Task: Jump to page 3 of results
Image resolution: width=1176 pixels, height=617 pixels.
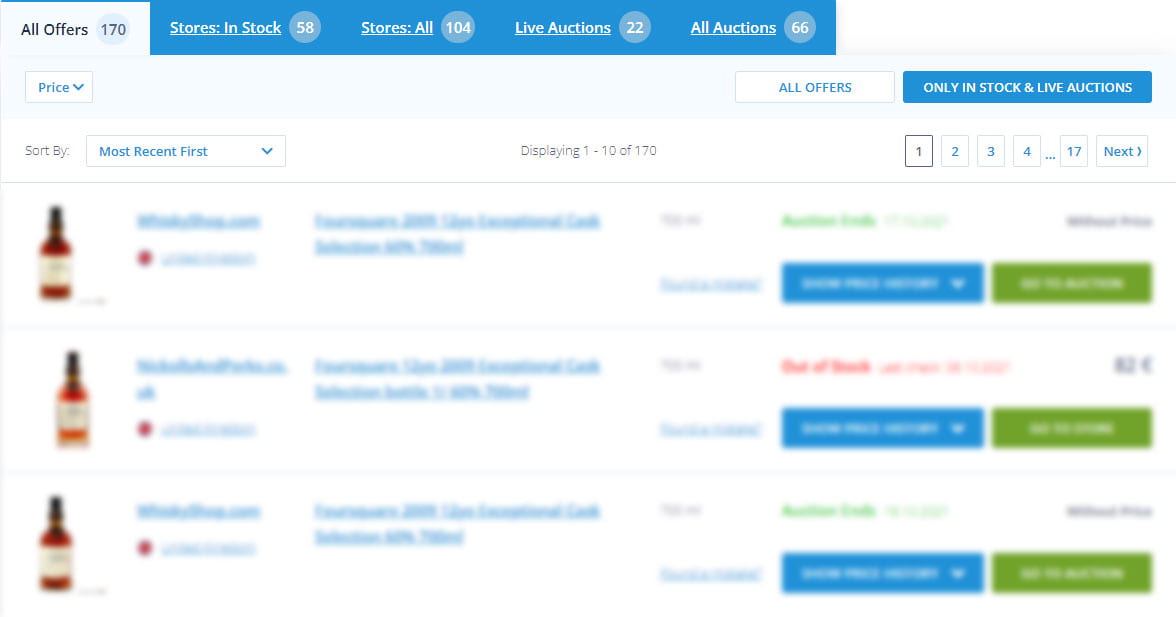Action: click(x=990, y=151)
